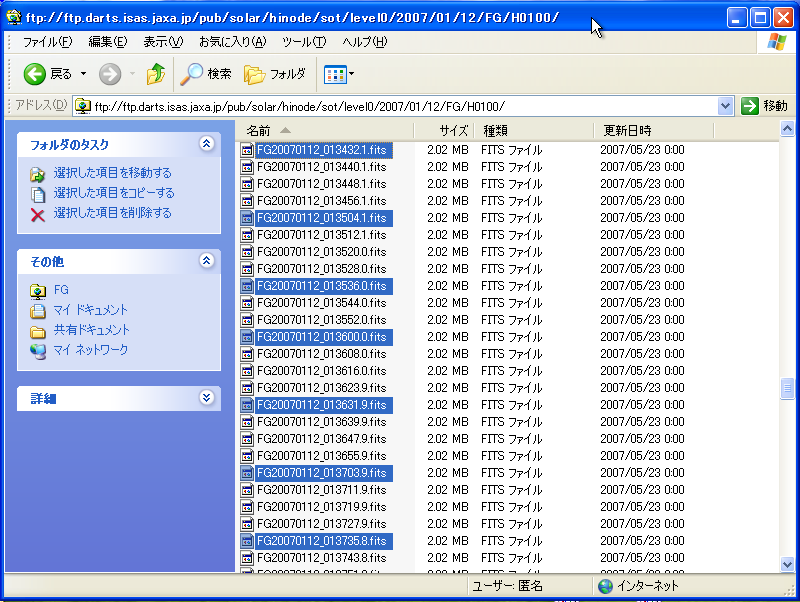The height and width of the screenshot is (602, 800).
Task: Click the Go (移動) arrow button
Action: tap(764, 106)
